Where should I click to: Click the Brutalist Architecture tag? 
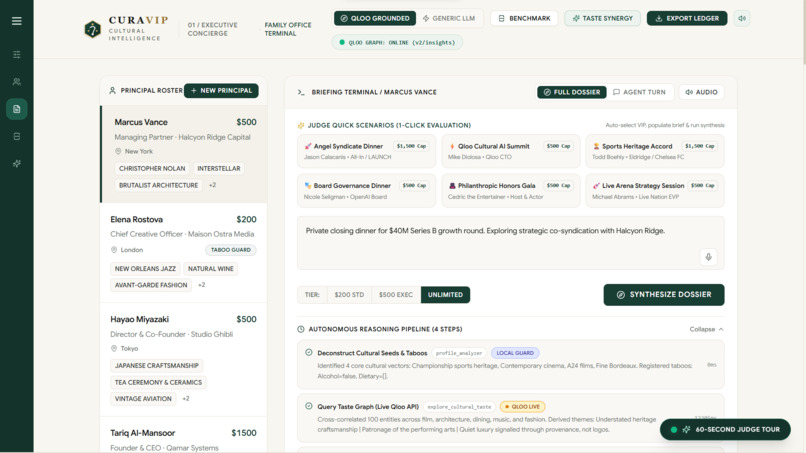(158, 185)
